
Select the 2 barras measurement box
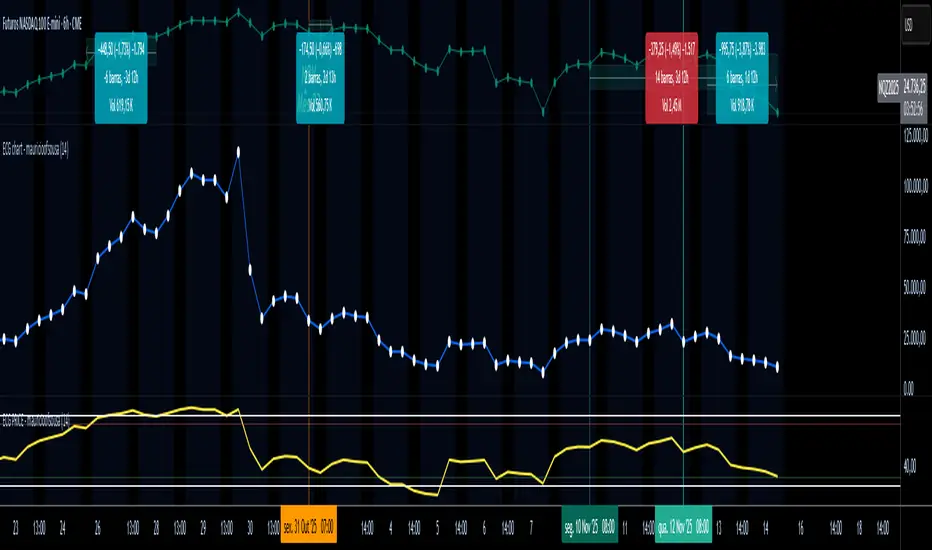(320, 78)
